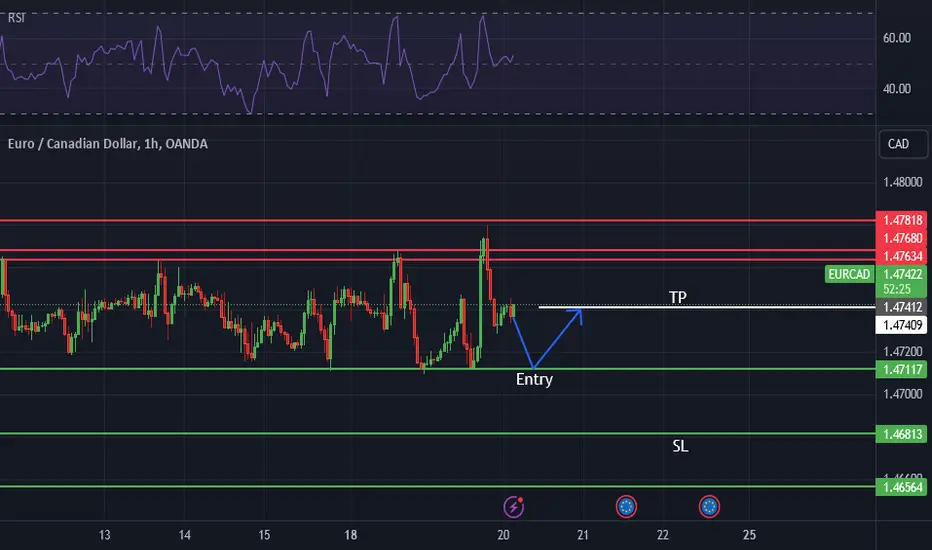The height and width of the screenshot is (550, 932).
Task: Select the green support line at 1.46564
Action: click(x=437, y=487)
